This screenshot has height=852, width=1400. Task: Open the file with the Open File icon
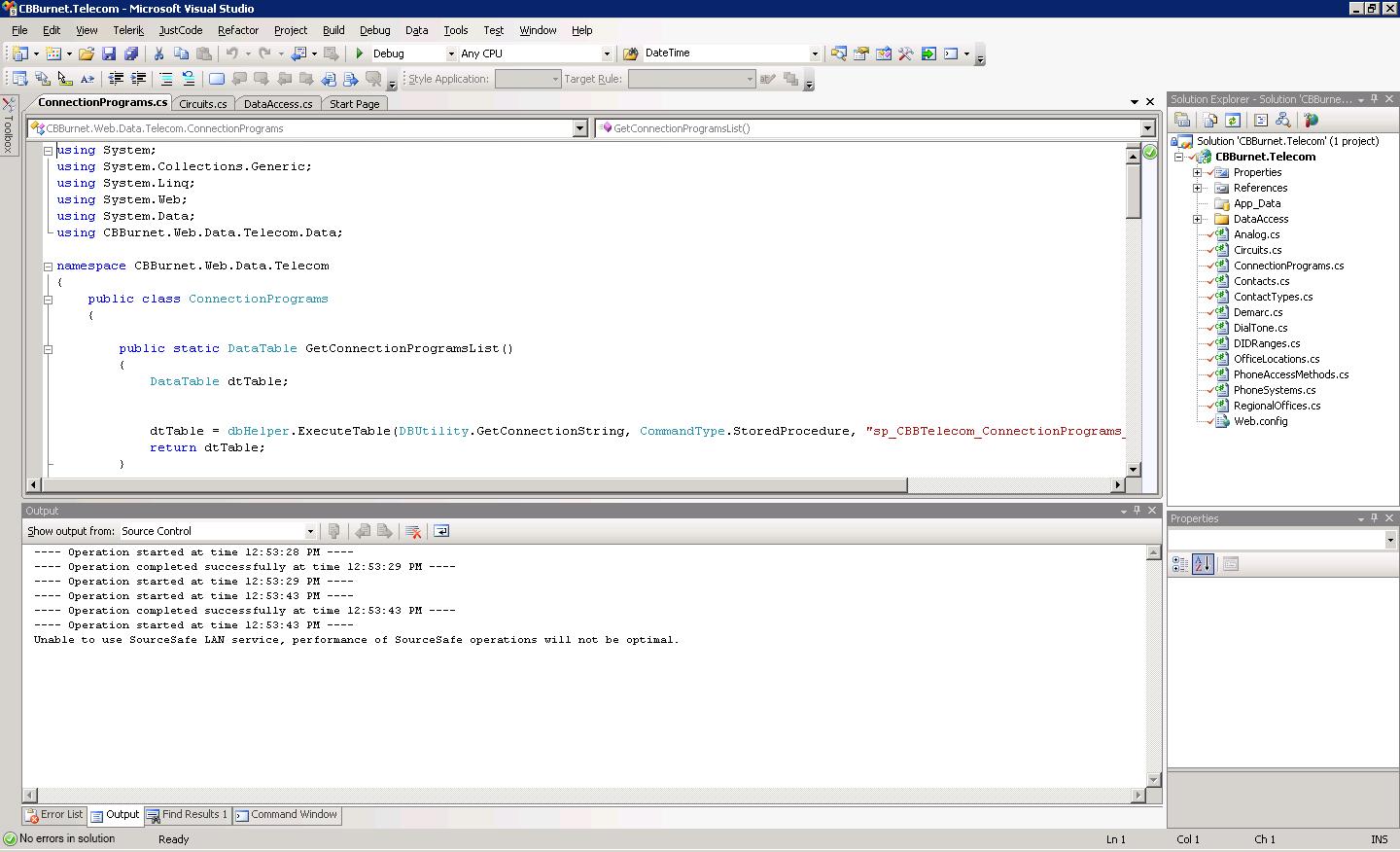pyautogui.click(x=87, y=53)
